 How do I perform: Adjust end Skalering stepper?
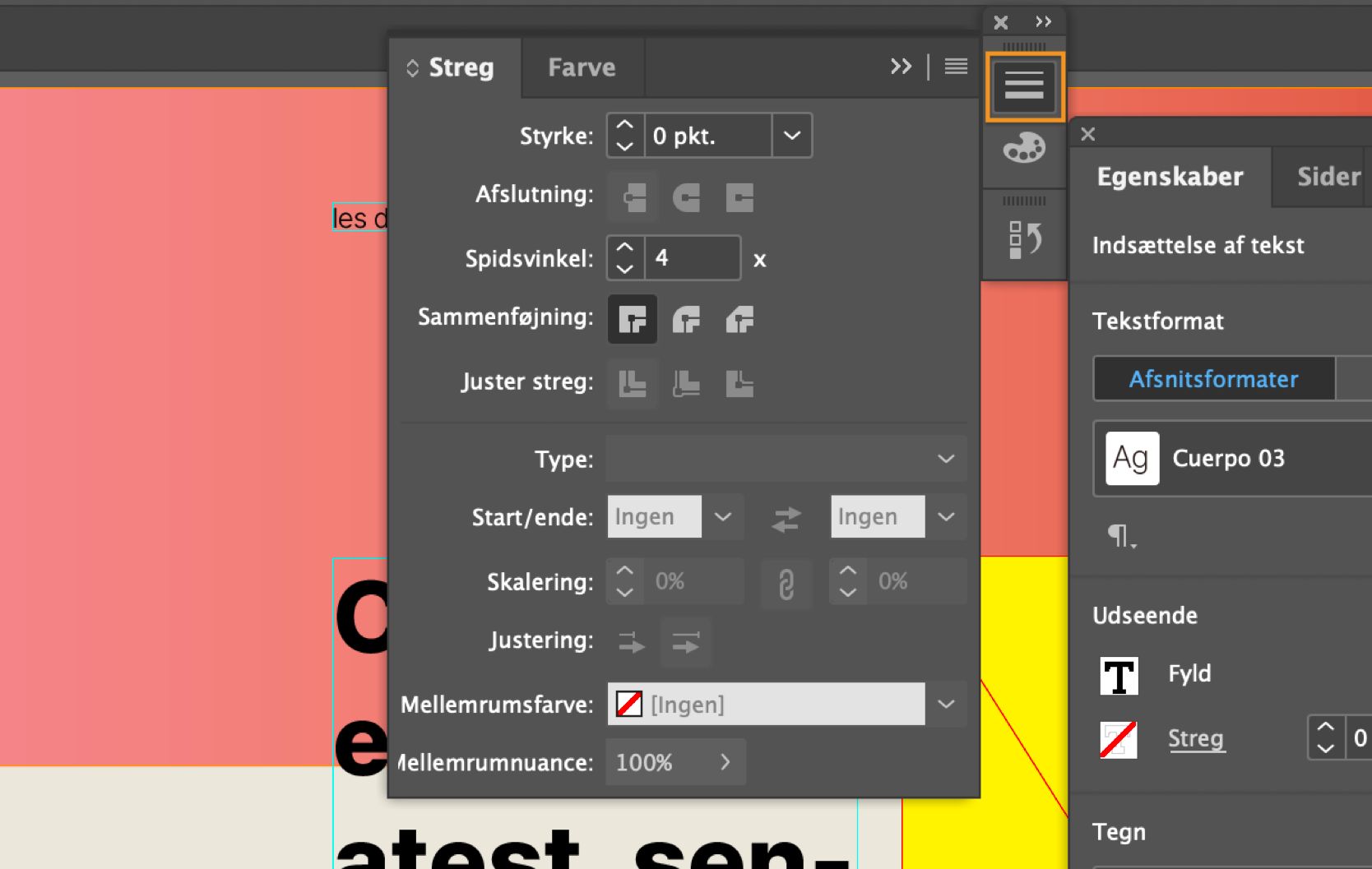(848, 581)
